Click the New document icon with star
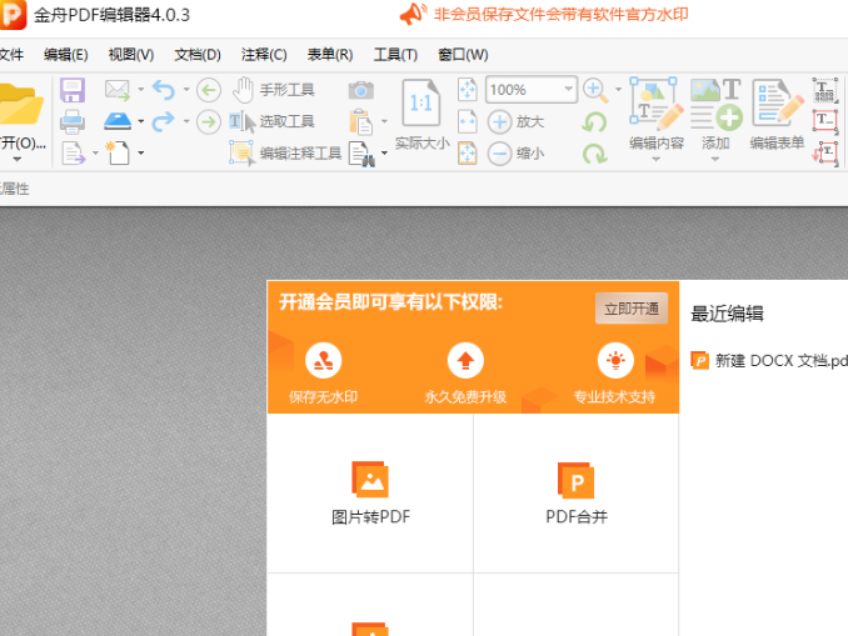This screenshot has width=848, height=636. pyautogui.click(x=117, y=154)
